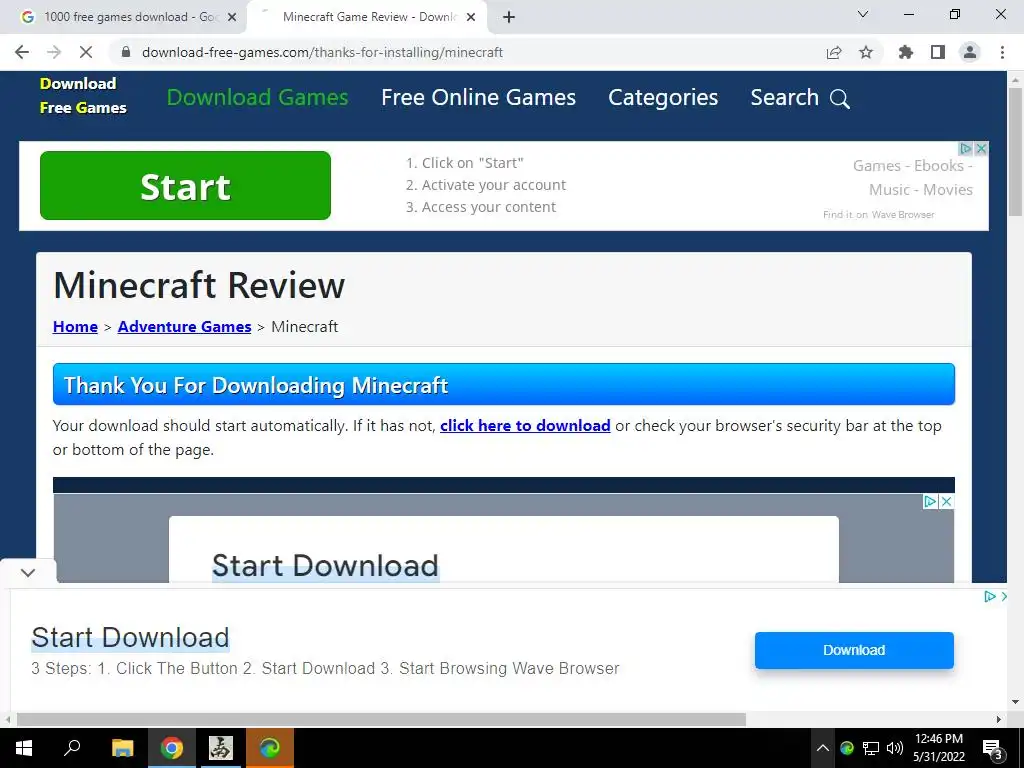The height and width of the screenshot is (768, 1024).
Task: Open Windows taskbar search
Action: tap(72, 748)
